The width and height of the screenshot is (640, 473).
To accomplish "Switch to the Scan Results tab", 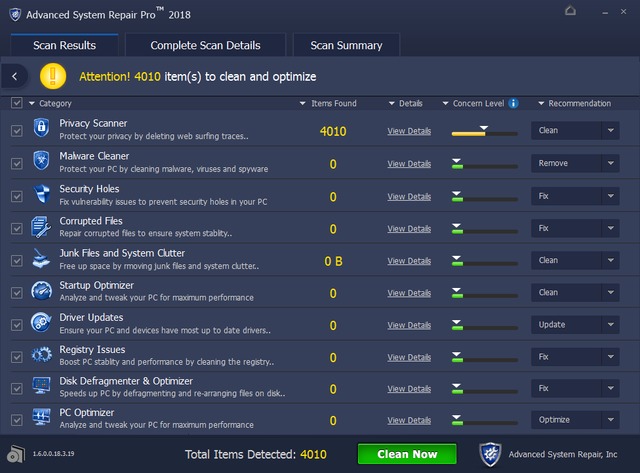I will [64, 45].
